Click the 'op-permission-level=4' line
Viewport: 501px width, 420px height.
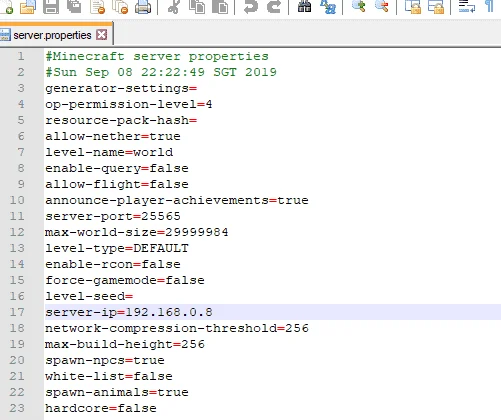coord(129,104)
